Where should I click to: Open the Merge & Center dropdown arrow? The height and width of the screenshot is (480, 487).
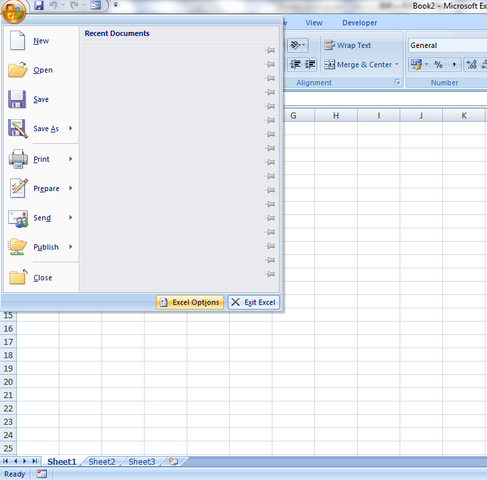tap(397, 64)
